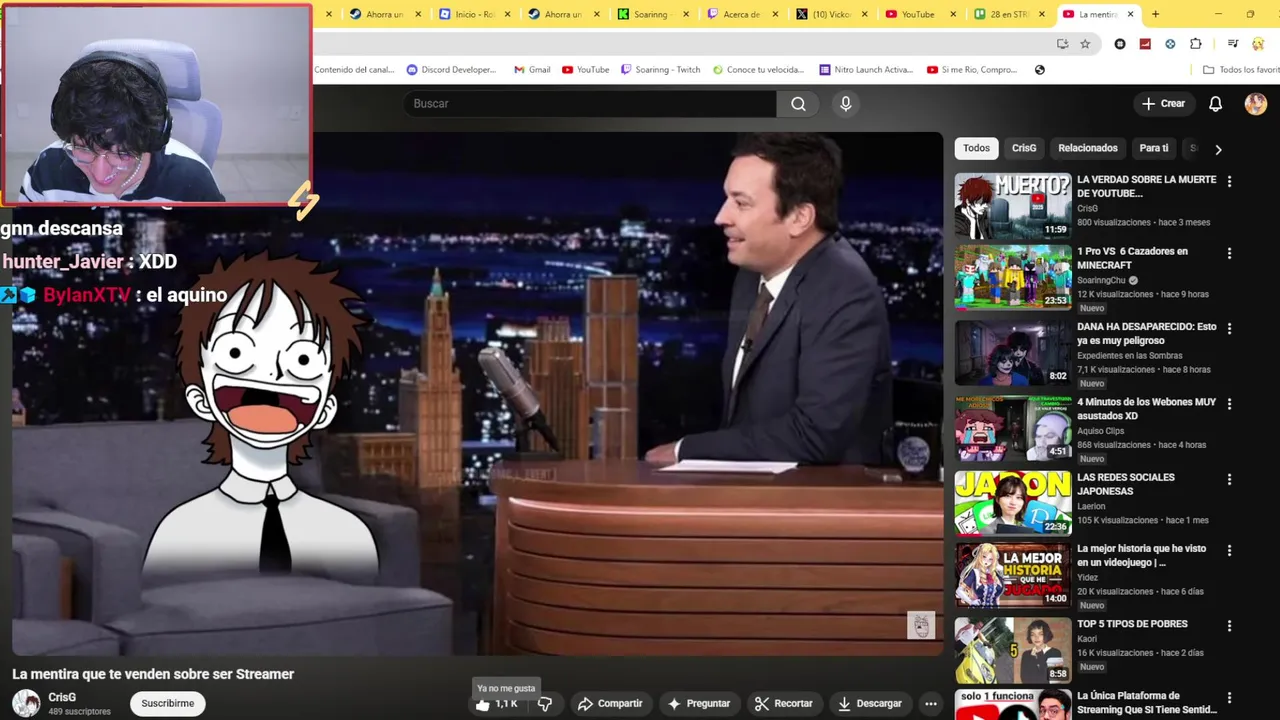Open 'Contenido del canal' bookmark

(354, 70)
